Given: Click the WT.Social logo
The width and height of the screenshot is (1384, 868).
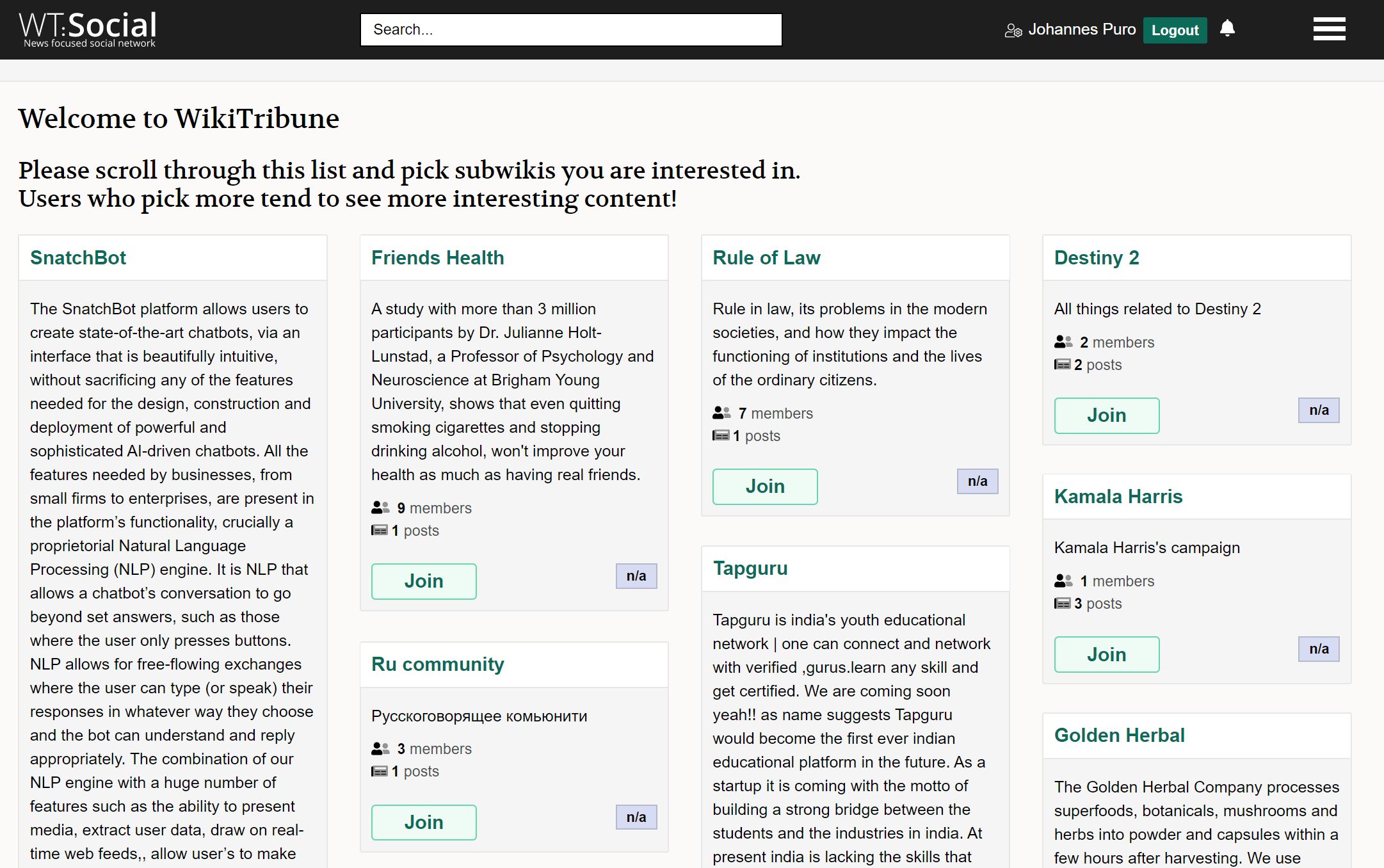Looking at the screenshot, I should 88,29.
